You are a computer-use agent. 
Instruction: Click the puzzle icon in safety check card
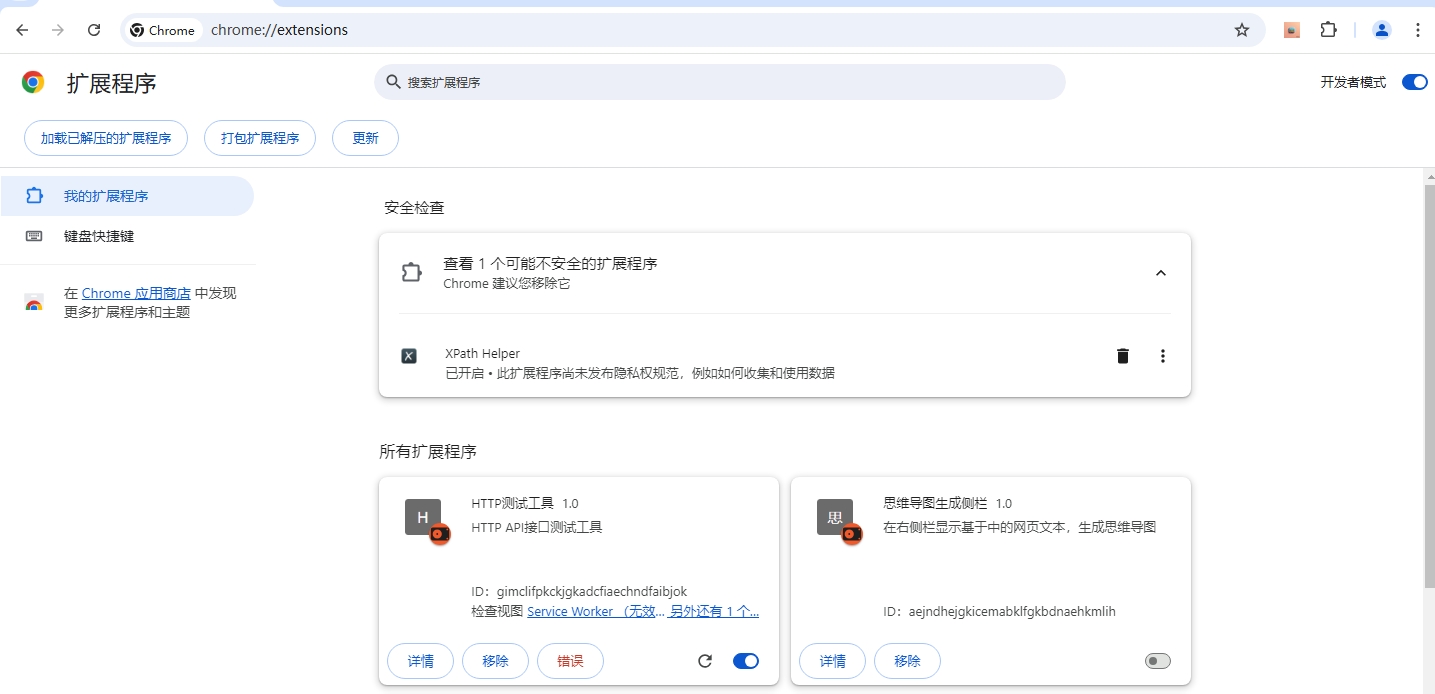point(411,273)
